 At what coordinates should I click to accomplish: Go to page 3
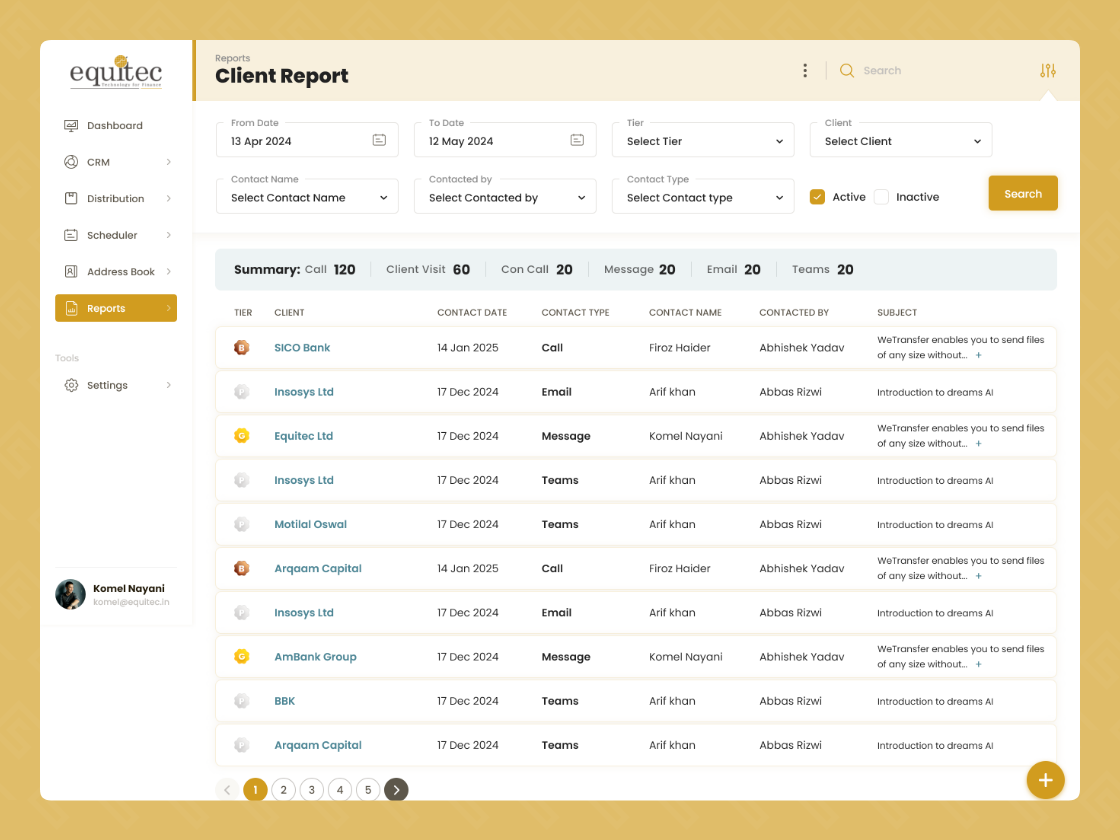tap(311, 789)
